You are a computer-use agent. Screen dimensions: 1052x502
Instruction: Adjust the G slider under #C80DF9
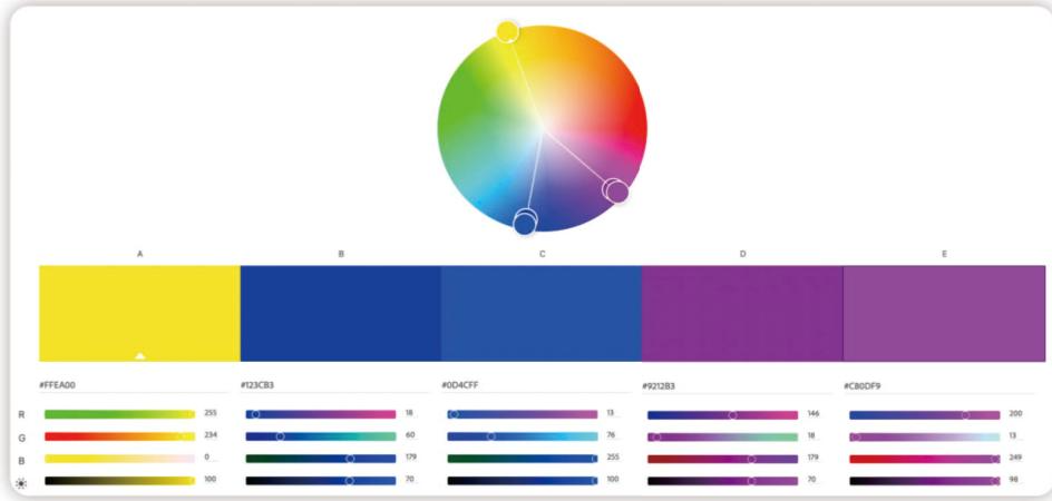[x=925, y=437]
